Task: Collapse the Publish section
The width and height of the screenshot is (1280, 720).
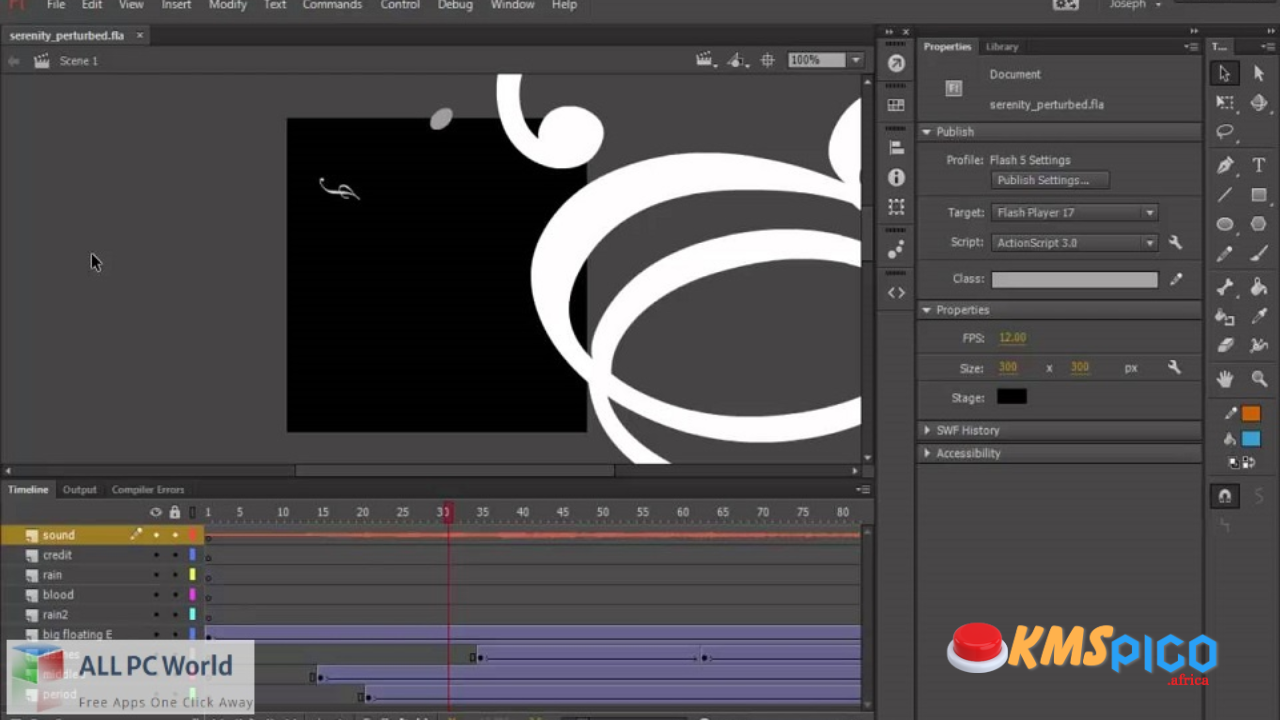Action: pos(927,132)
